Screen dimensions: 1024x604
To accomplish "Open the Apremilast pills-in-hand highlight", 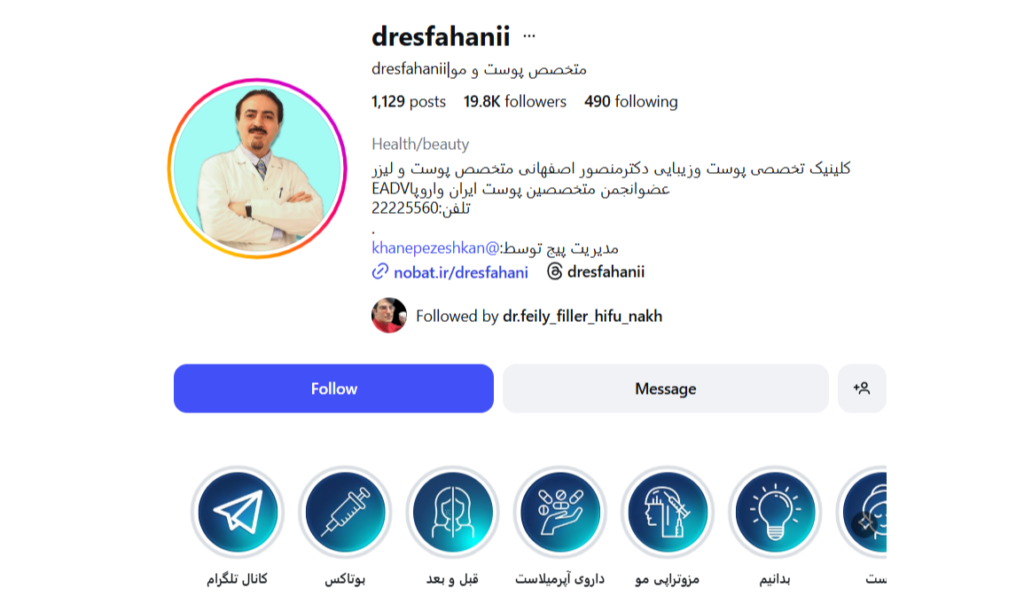I will coord(560,512).
